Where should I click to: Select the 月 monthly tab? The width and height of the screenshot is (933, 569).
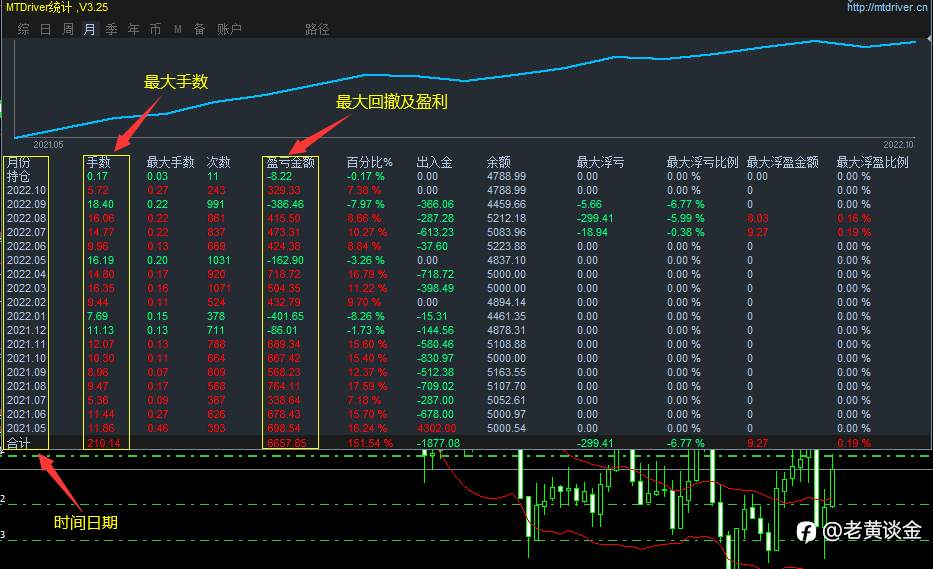click(89, 29)
